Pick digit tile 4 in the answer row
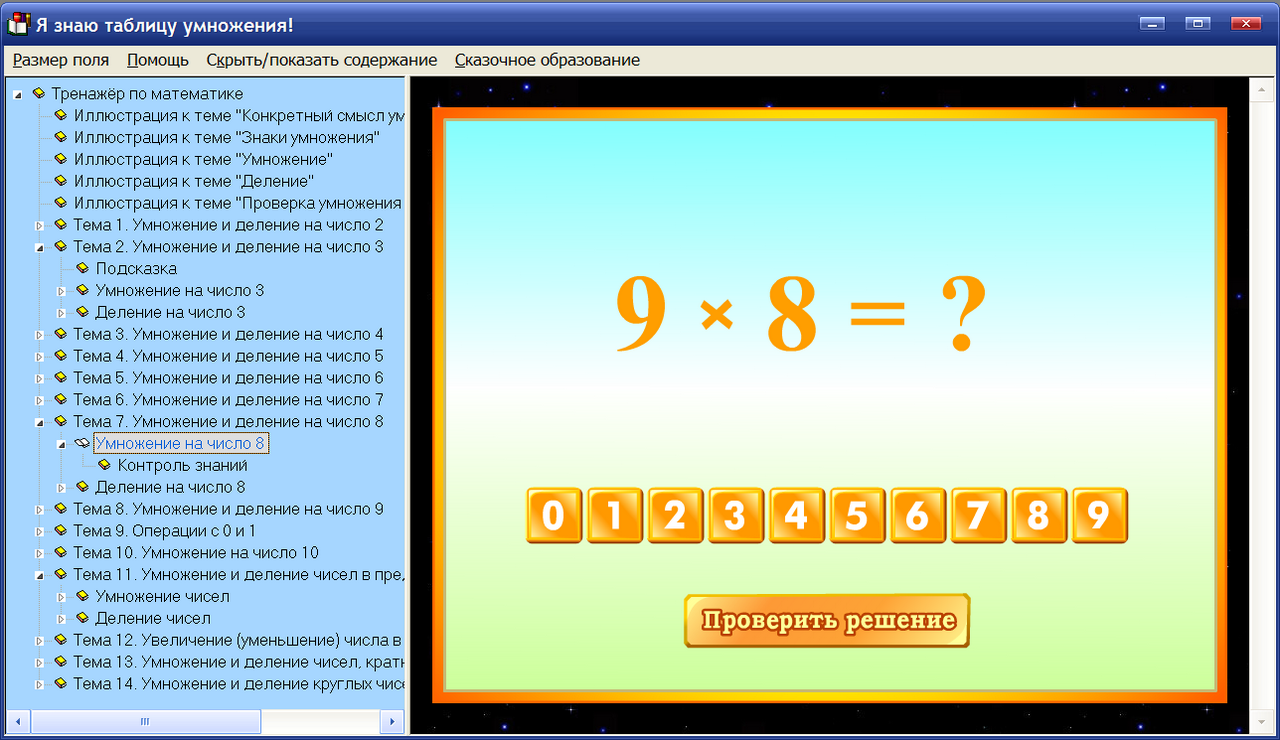This screenshot has width=1280, height=740. coord(797,516)
